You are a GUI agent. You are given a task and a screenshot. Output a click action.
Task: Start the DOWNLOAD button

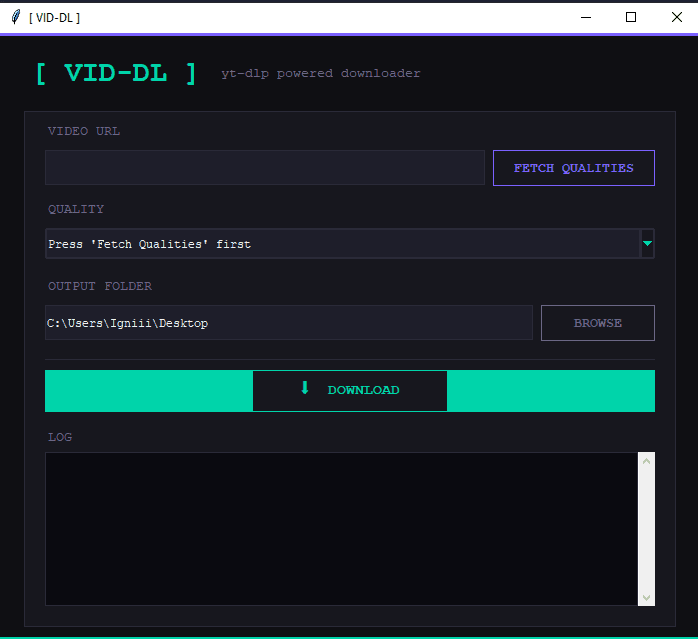tap(350, 391)
